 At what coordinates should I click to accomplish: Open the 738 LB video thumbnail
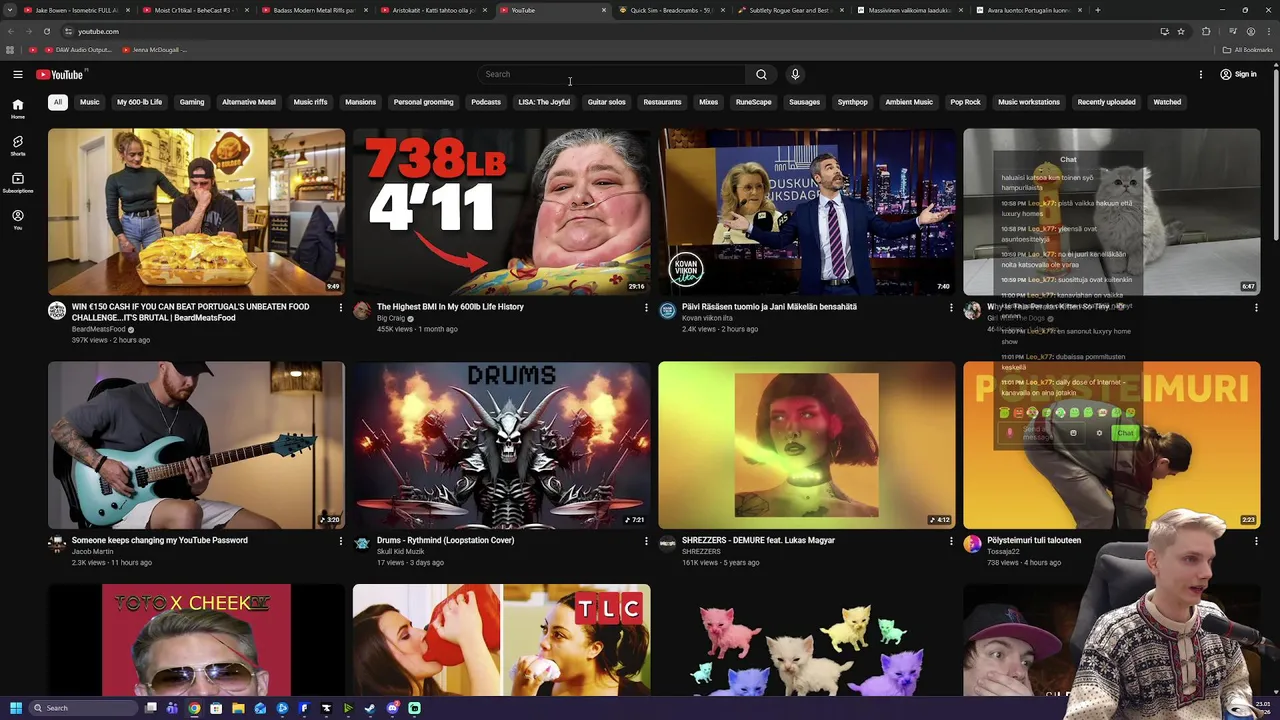pos(501,212)
